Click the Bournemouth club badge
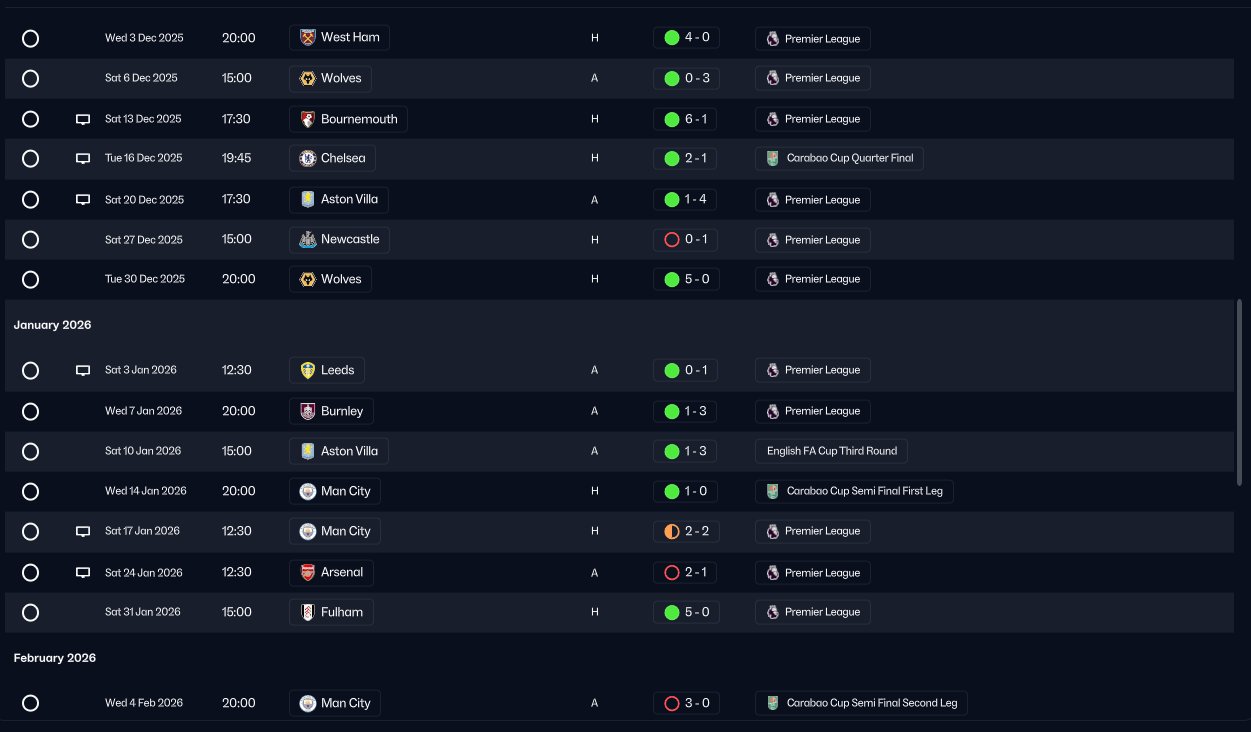This screenshot has height=732, width=1251. [x=308, y=119]
